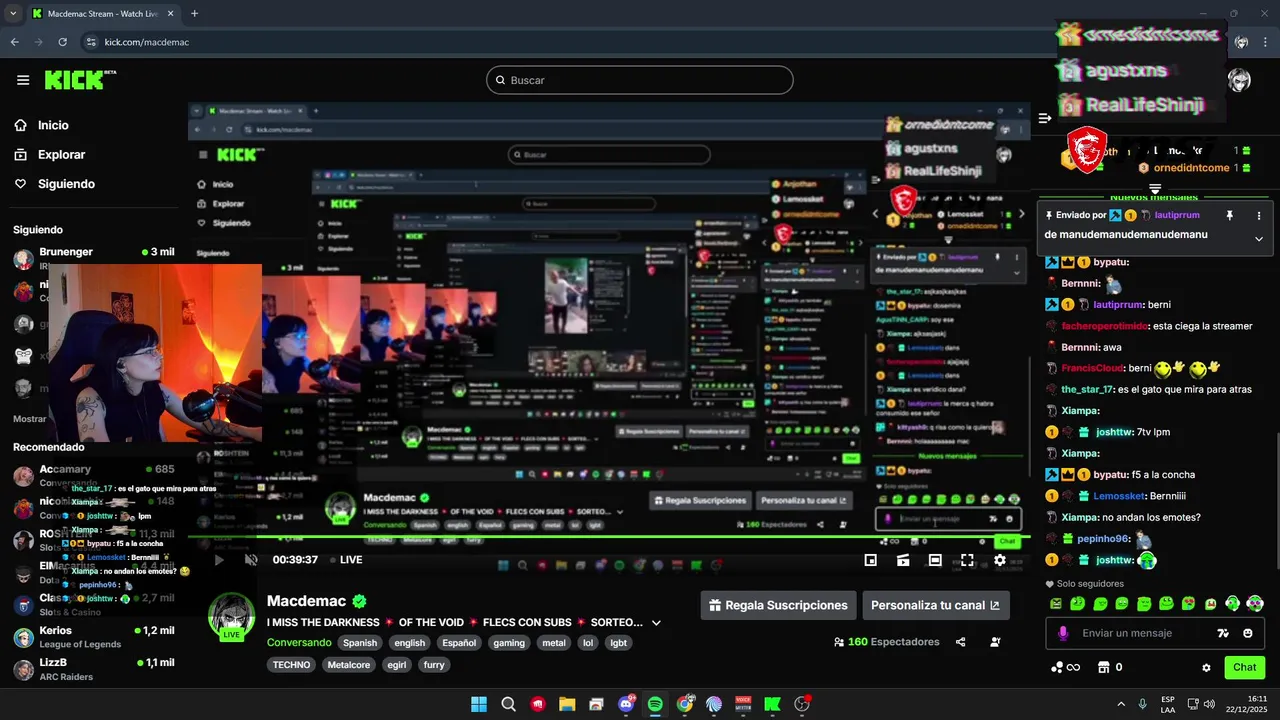This screenshot has height=720, width=1280.
Task: Unmute the stream audio
Action: (251, 560)
